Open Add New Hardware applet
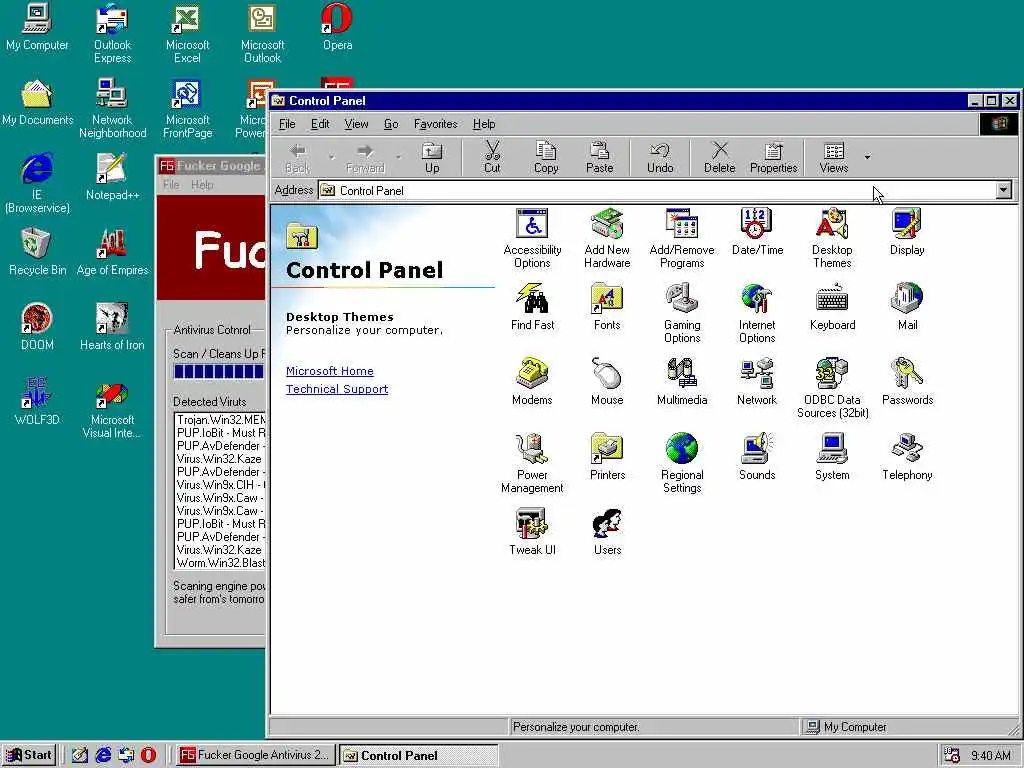This screenshot has height=768, width=1024. click(x=607, y=238)
